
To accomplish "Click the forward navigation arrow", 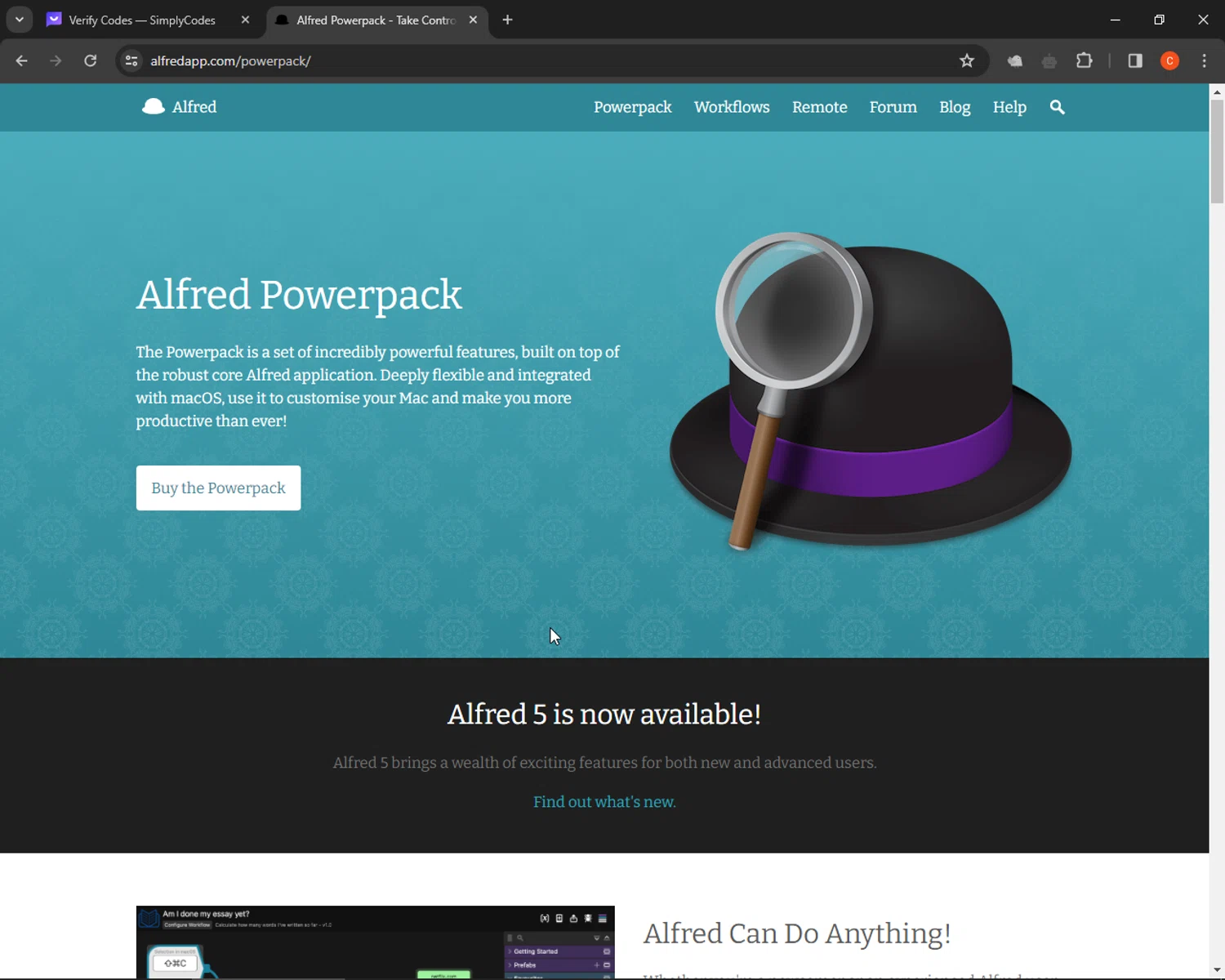I will pyautogui.click(x=56, y=60).
